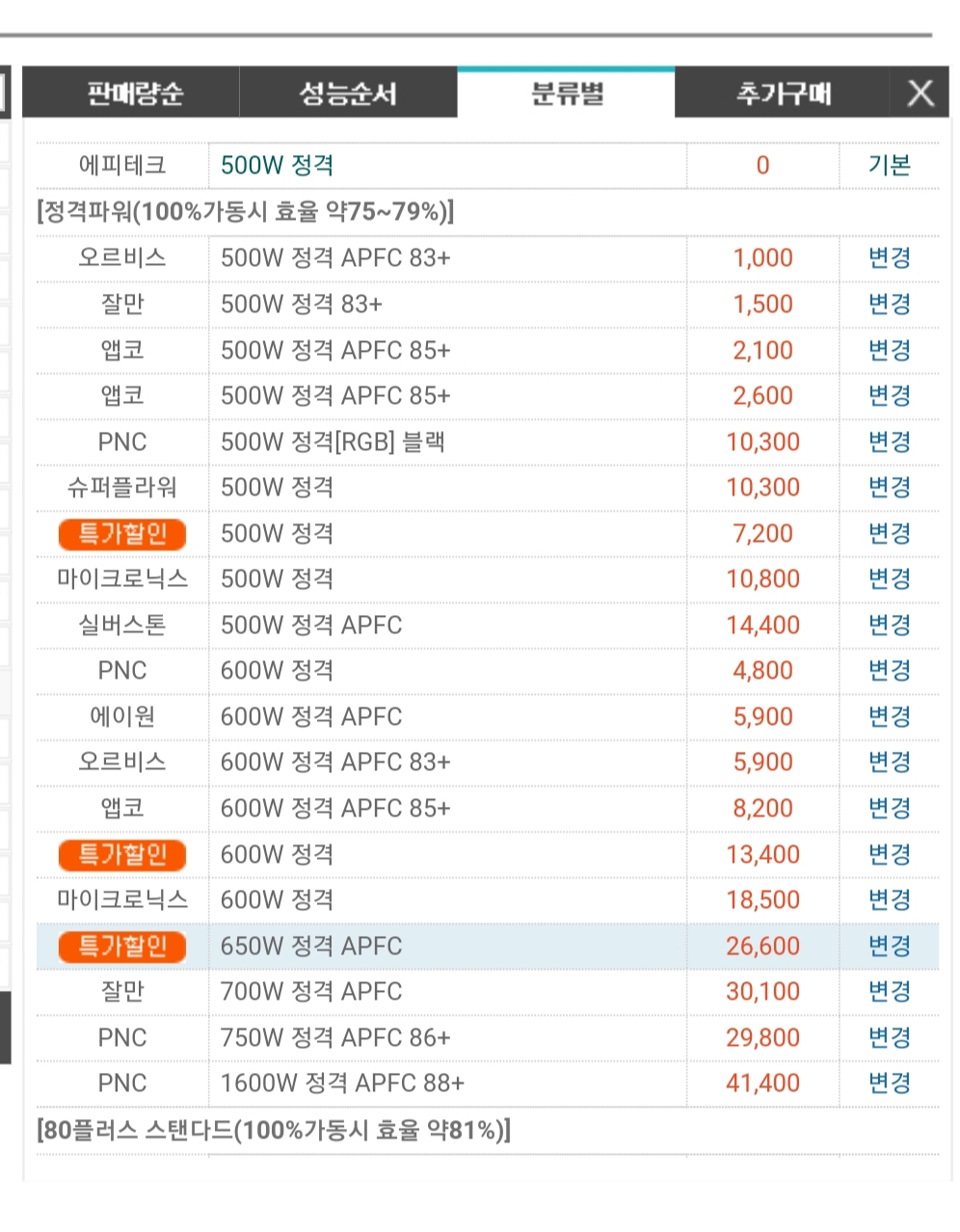The image size is (960, 1232).
Task: Click 변경 for 잘만 700W 정격 APFC
Action: pyautogui.click(x=889, y=991)
